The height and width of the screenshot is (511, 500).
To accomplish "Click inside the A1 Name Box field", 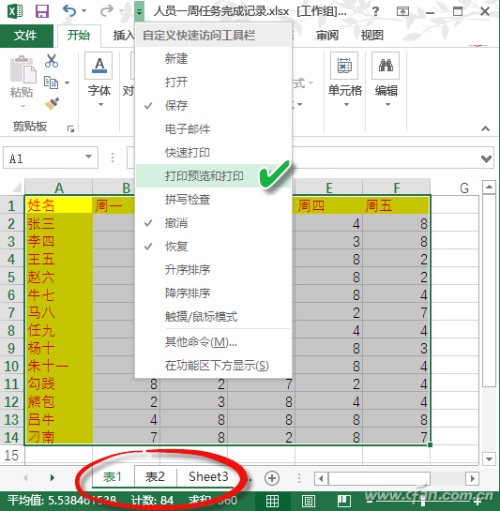I will pyautogui.click(x=43, y=158).
